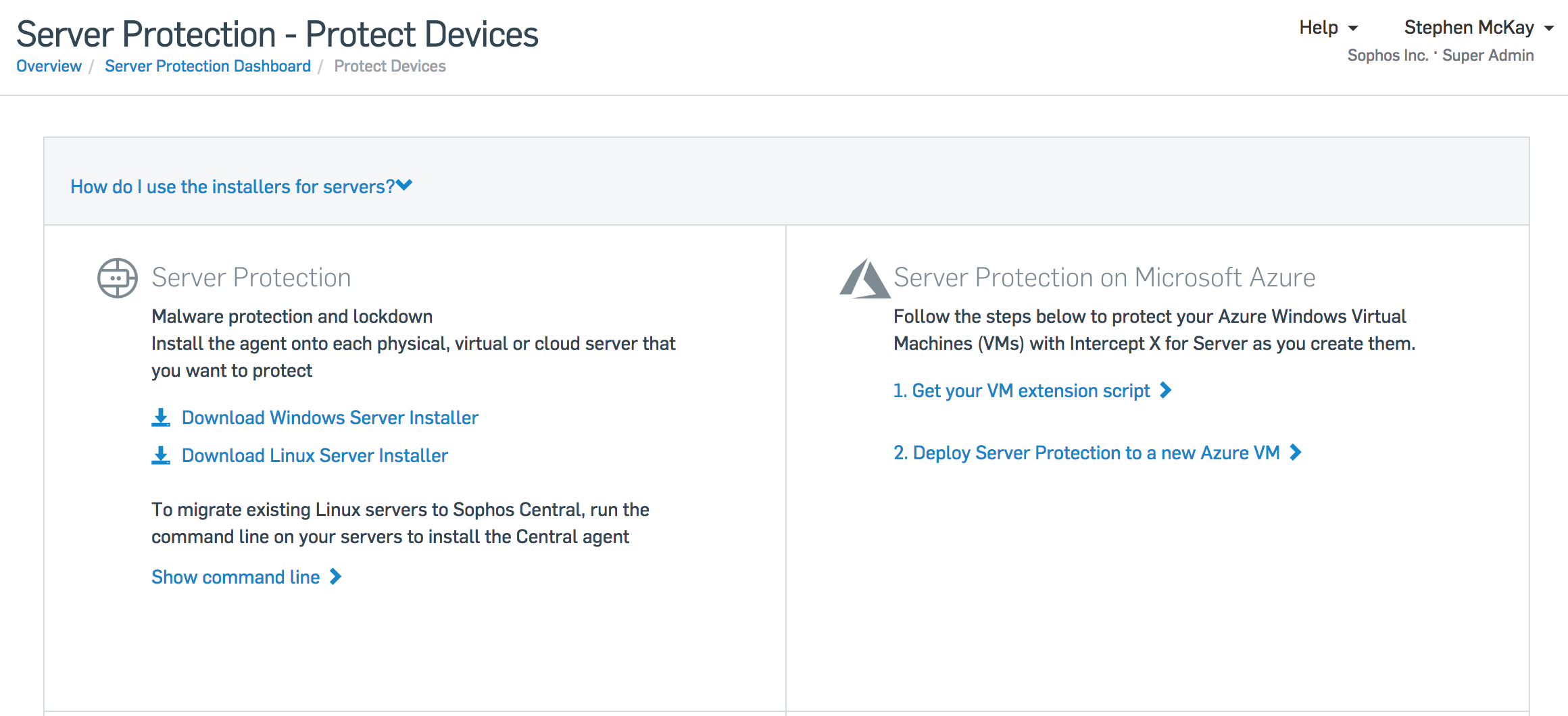Open How do I use the installers link
This screenshot has height=716, width=1568.
(232, 186)
